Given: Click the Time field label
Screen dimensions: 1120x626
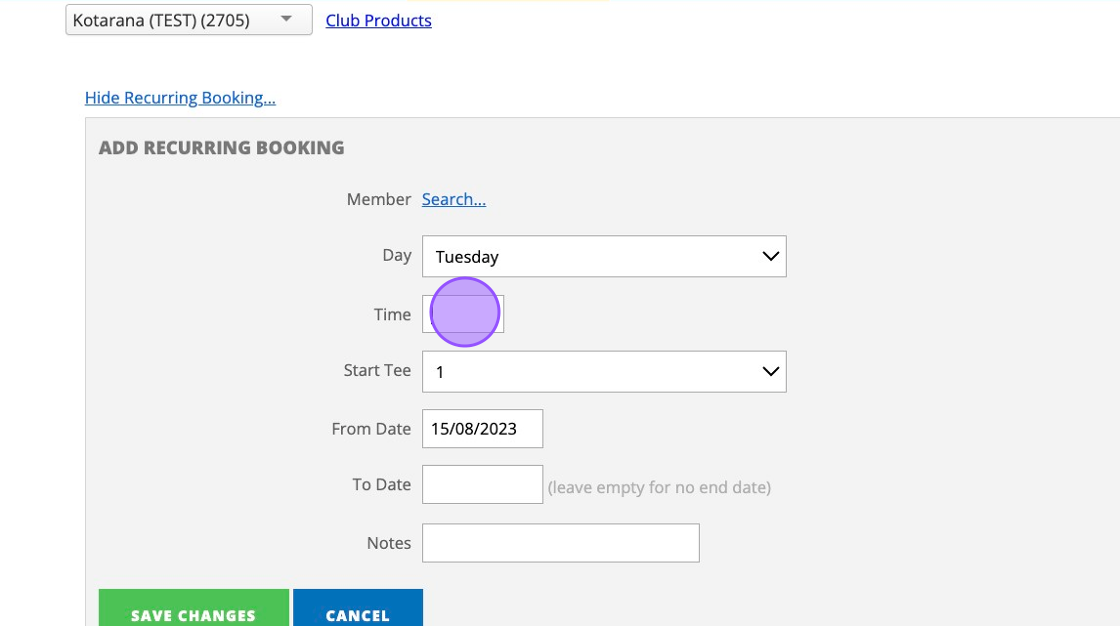Looking at the screenshot, I should tap(392, 314).
